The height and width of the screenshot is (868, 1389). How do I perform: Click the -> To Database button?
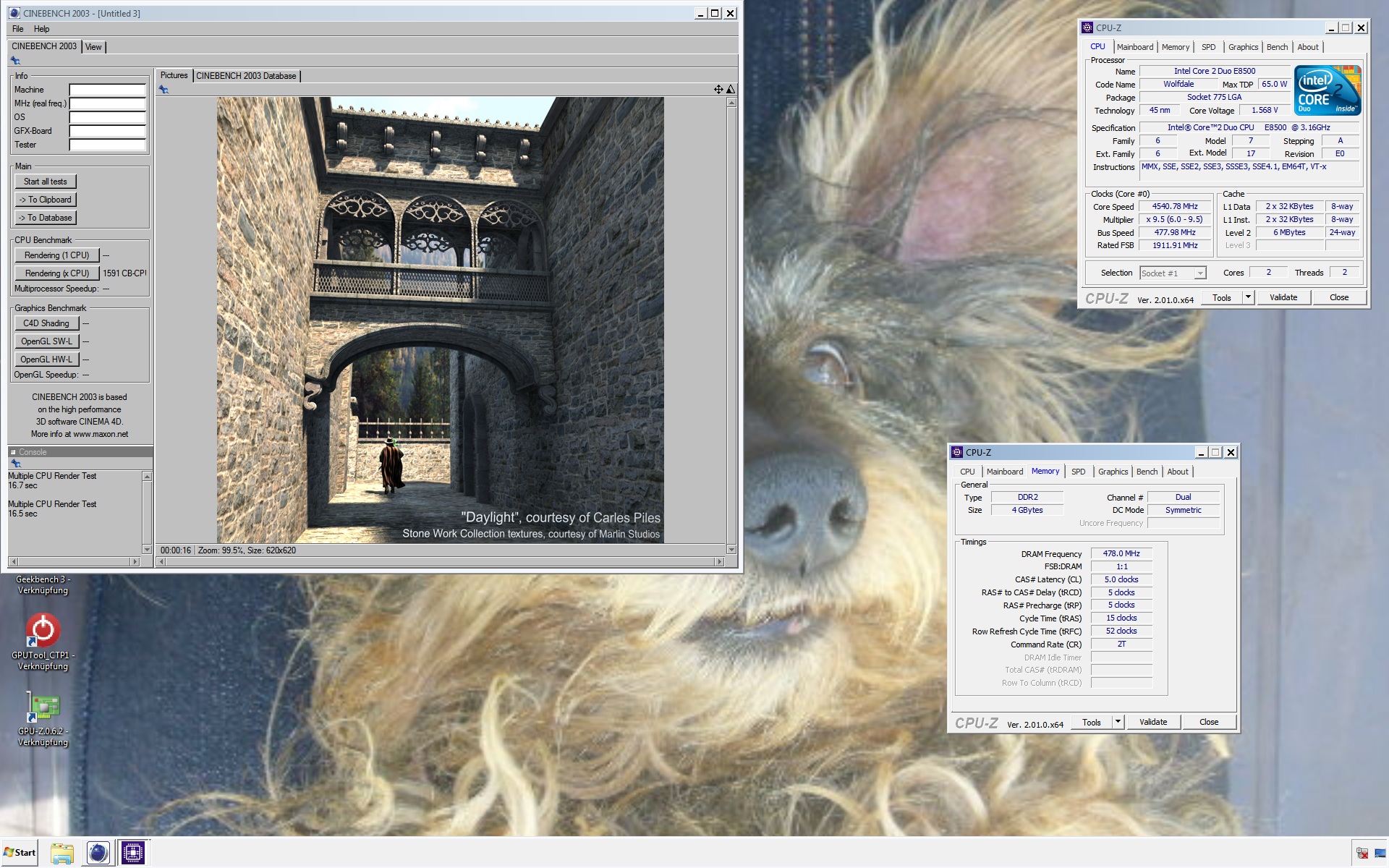tap(46, 218)
